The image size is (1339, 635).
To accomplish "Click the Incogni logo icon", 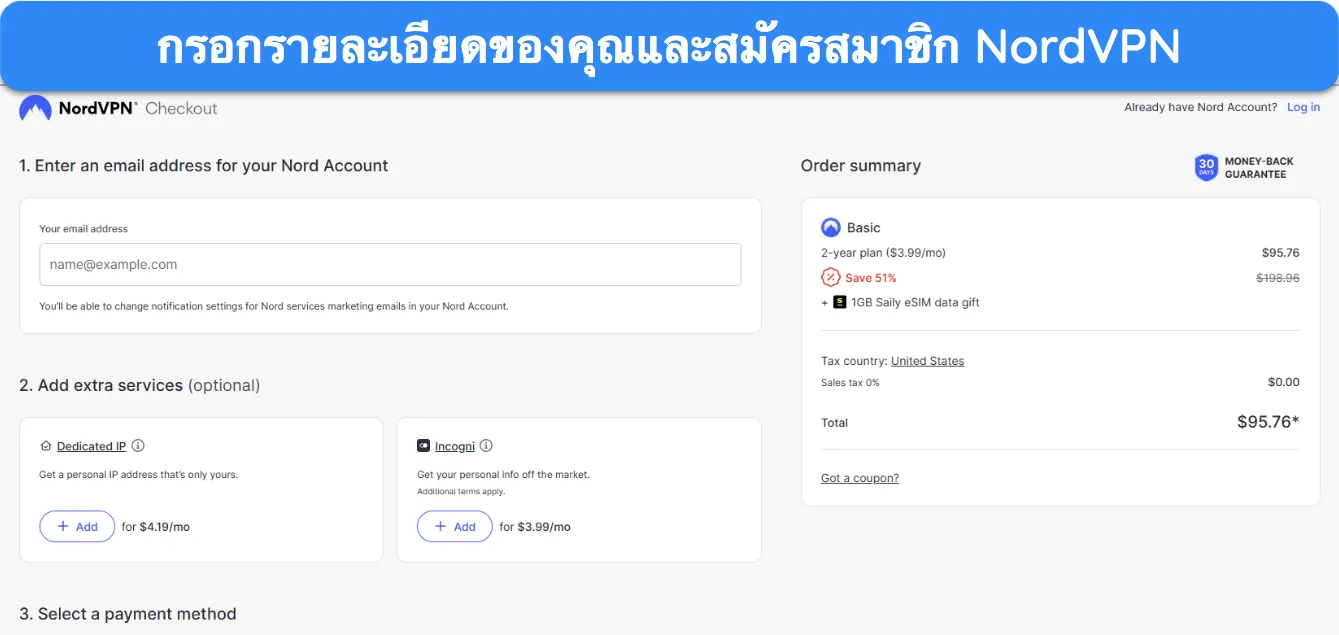I will [424, 446].
